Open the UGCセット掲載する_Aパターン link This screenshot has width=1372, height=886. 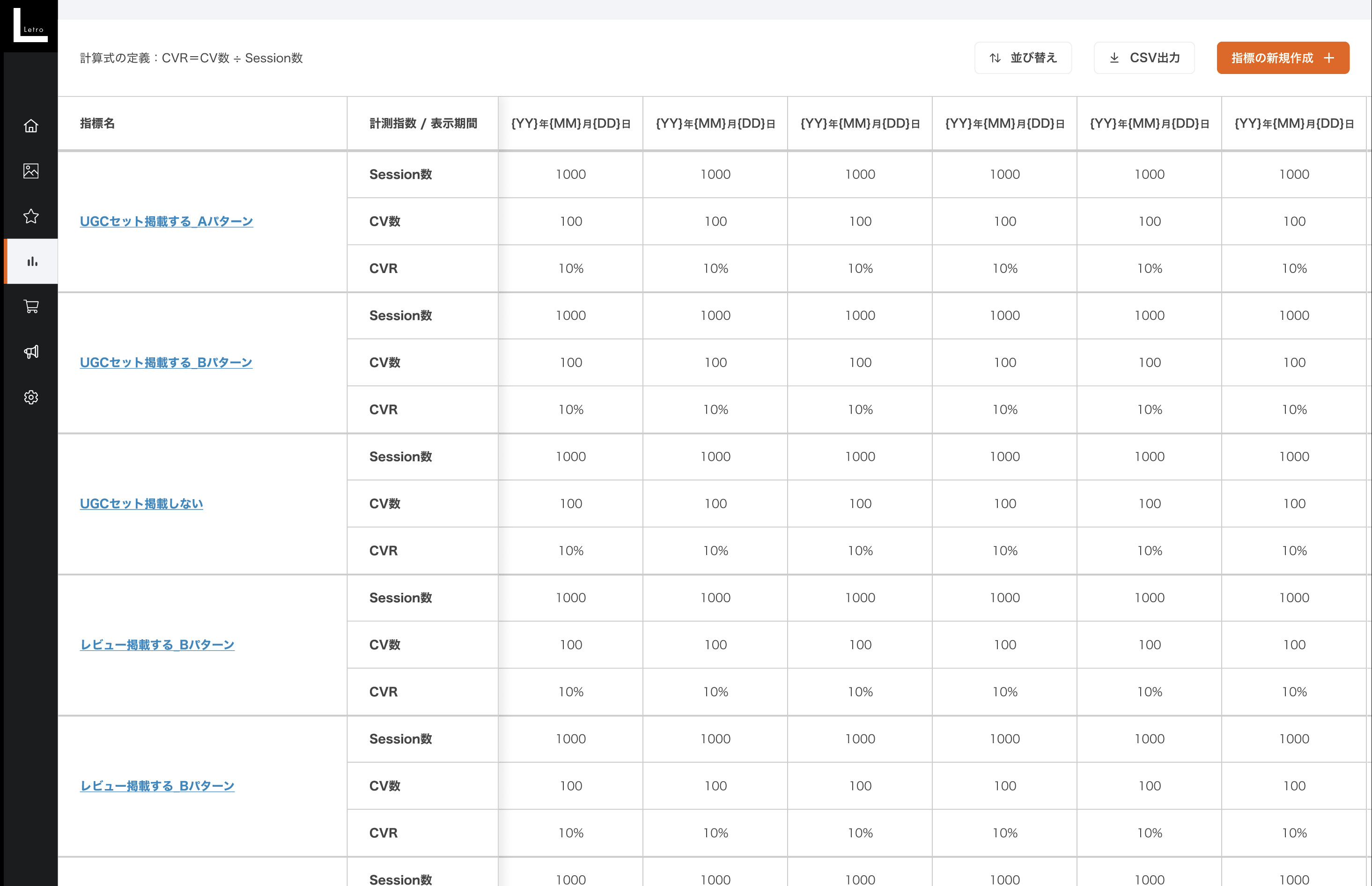pyautogui.click(x=166, y=221)
